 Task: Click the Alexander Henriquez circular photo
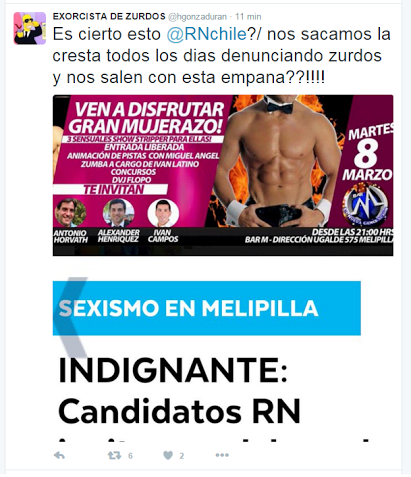(x=118, y=213)
